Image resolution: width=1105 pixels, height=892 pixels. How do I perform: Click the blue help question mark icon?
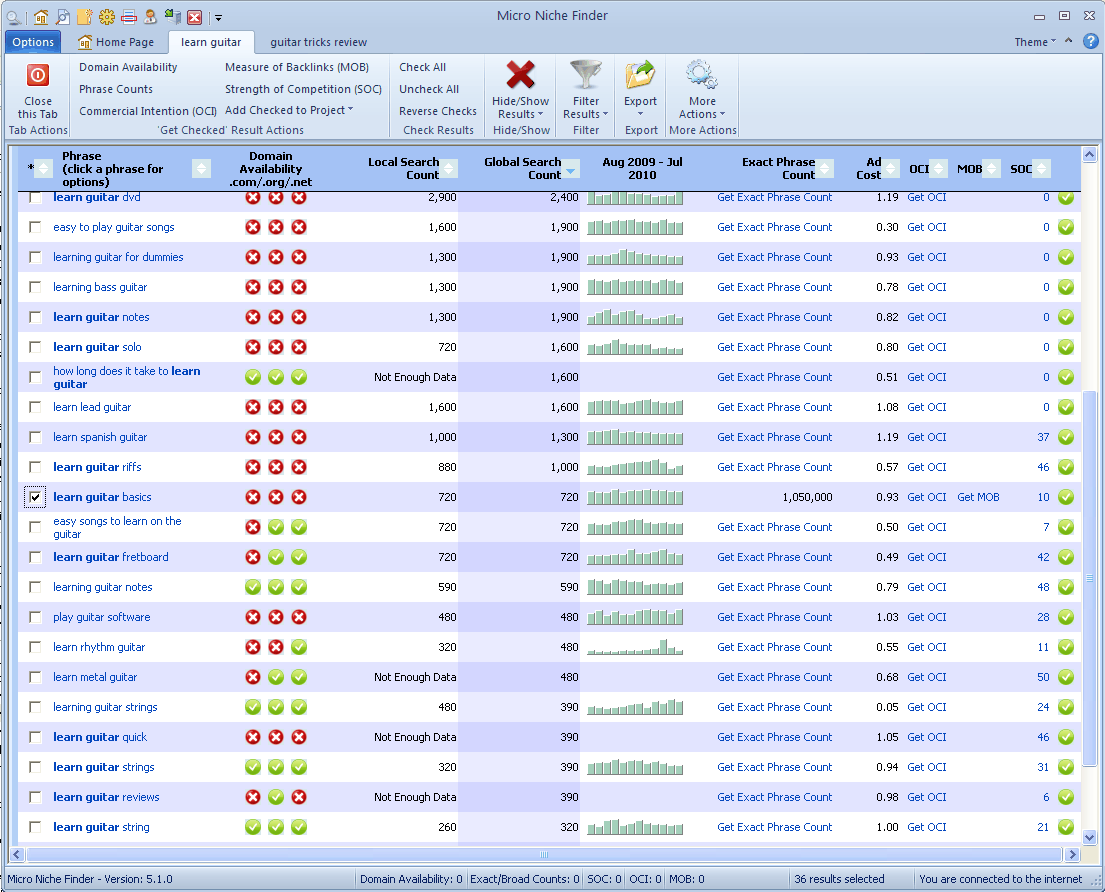pyautogui.click(x=1090, y=41)
